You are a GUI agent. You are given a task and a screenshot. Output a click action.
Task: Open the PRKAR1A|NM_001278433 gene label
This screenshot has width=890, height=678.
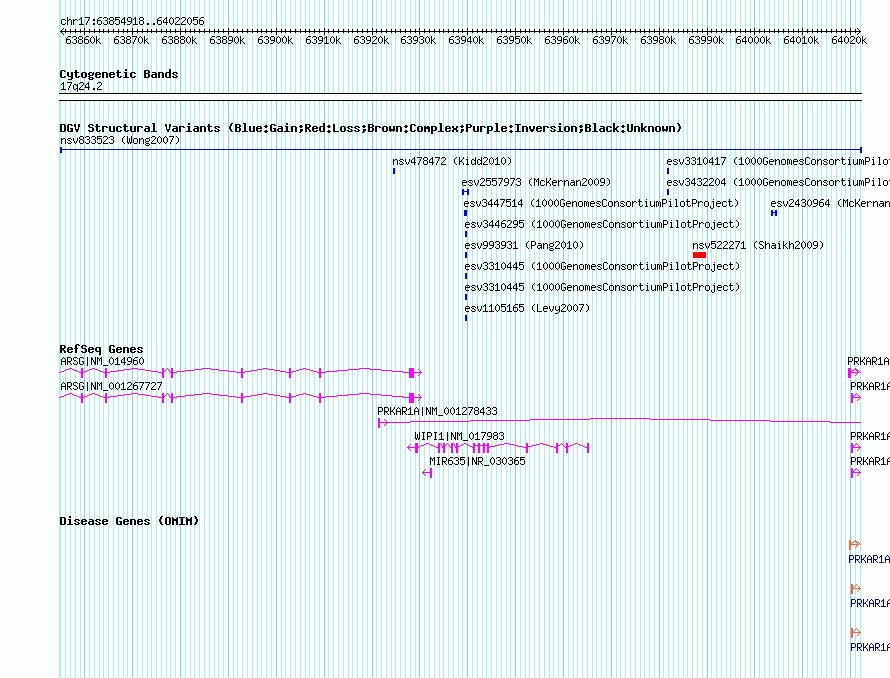tap(437, 411)
